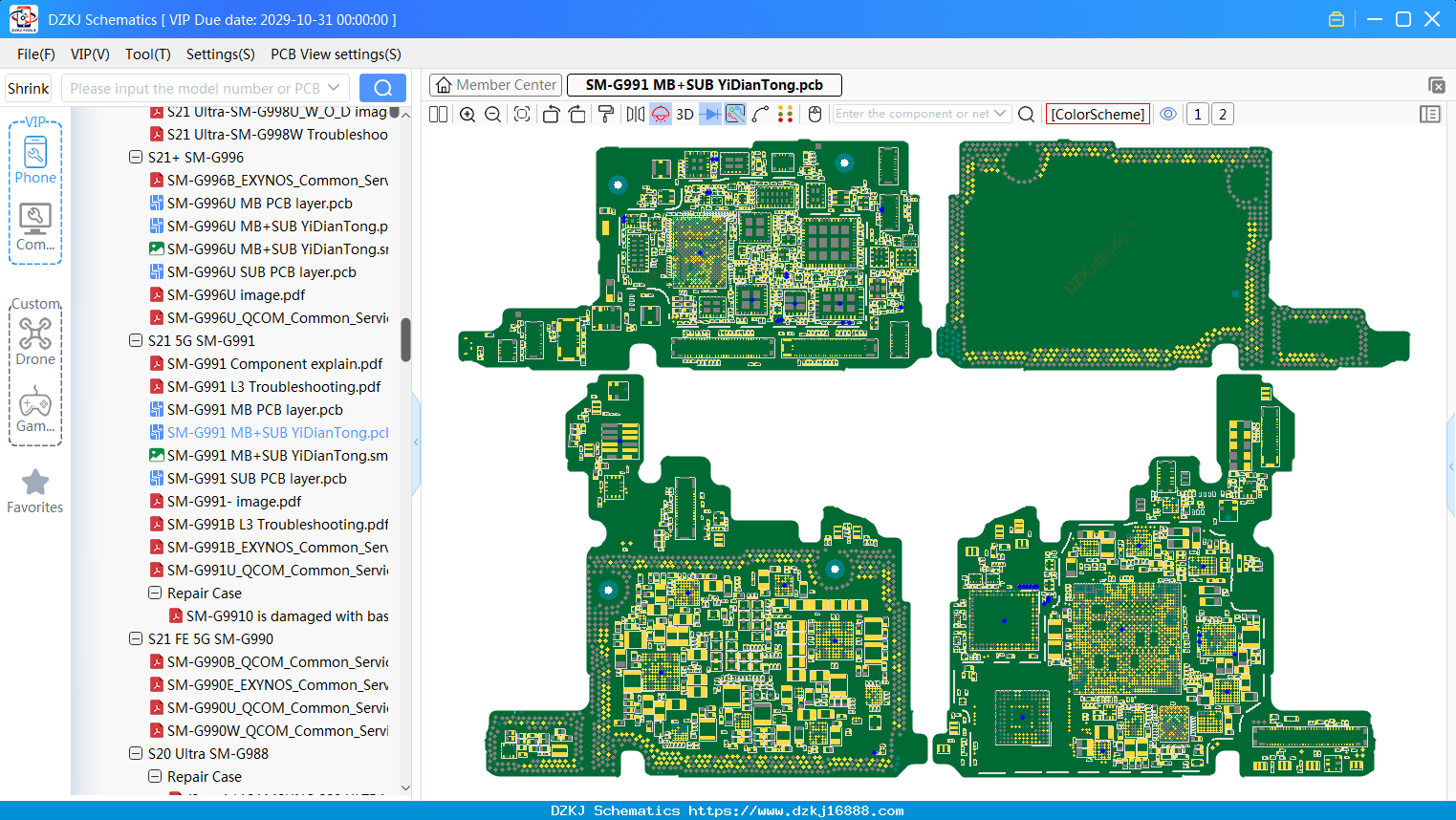1456x820 pixels.
Task: Collapse the Repair Case node under SM-G991
Action: (155, 593)
